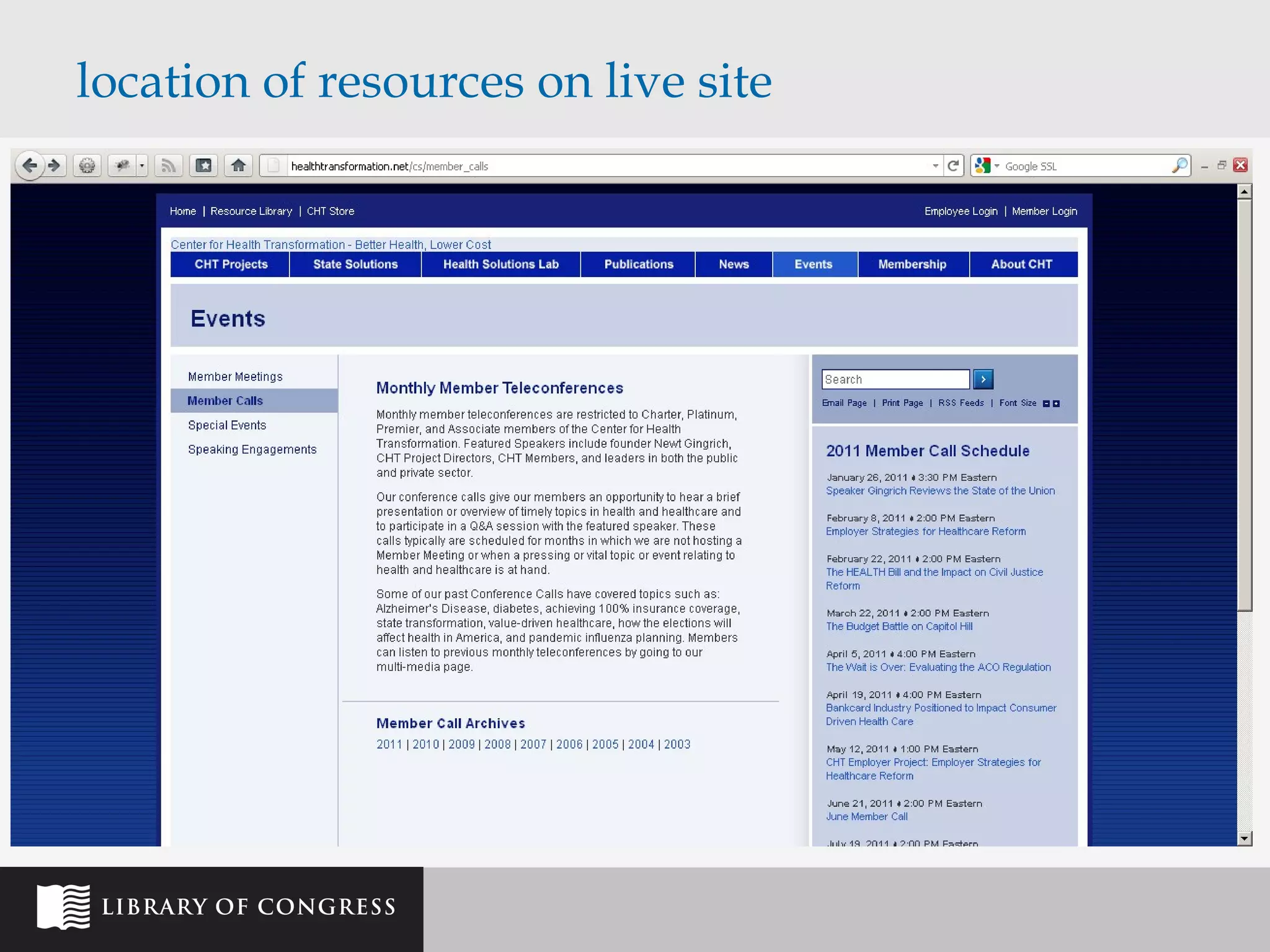The height and width of the screenshot is (952, 1270).
Task: Click the Google search engine icon
Action: [x=982, y=165]
